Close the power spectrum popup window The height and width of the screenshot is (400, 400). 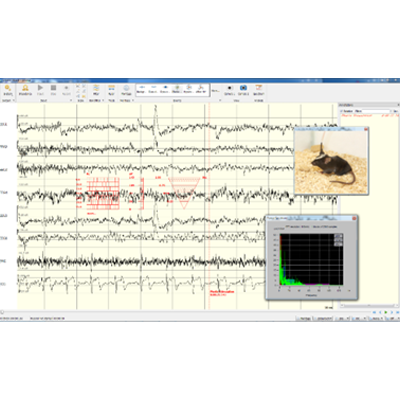click(x=354, y=218)
